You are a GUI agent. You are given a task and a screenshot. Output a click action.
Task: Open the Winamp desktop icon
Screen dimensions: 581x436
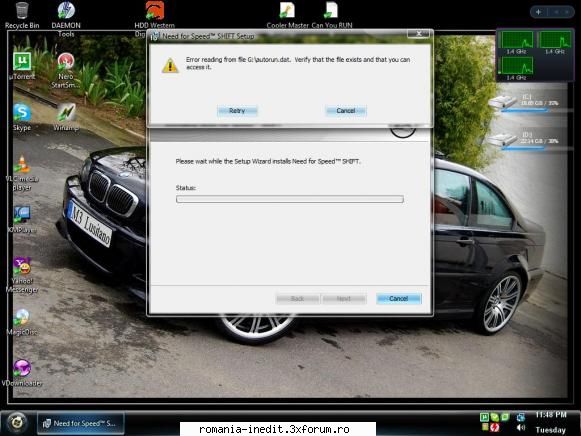[66, 117]
